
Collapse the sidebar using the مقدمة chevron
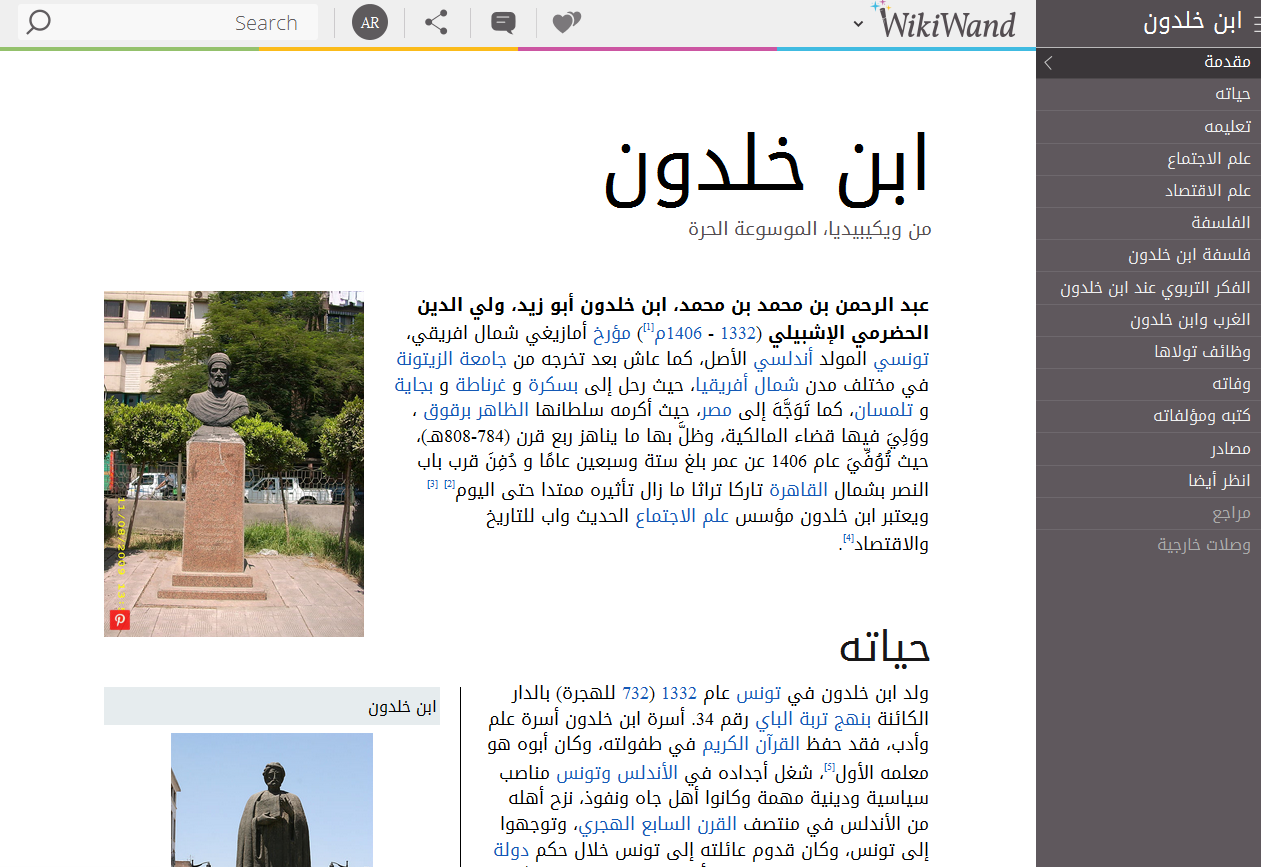click(1048, 63)
